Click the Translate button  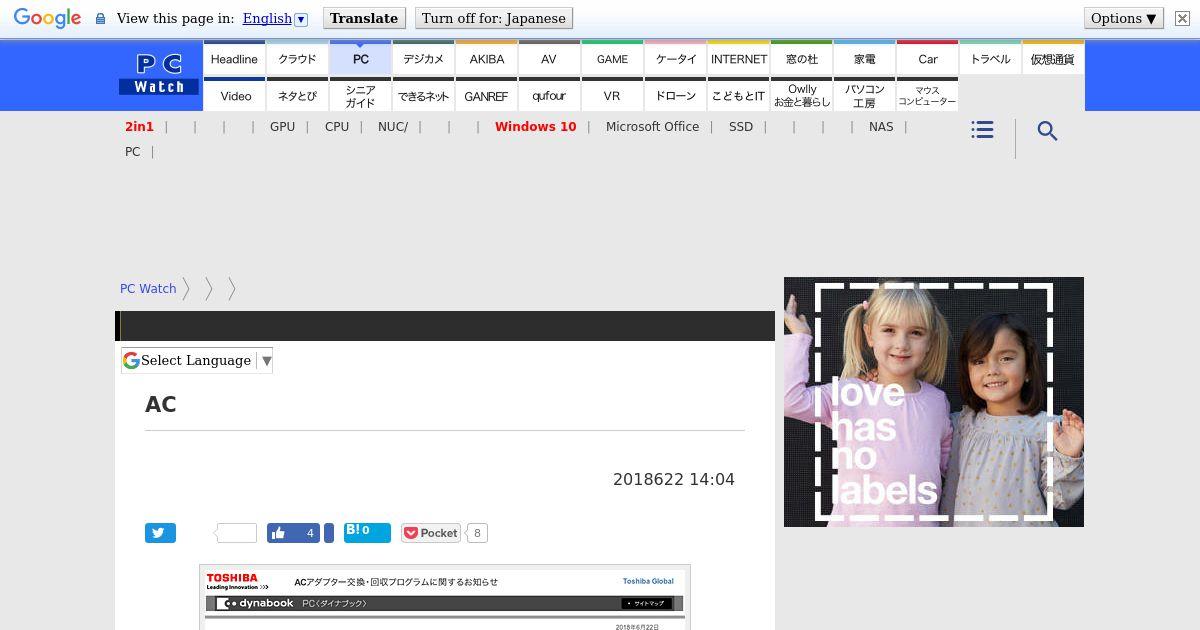pyautogui.click(x=364, y=18)
